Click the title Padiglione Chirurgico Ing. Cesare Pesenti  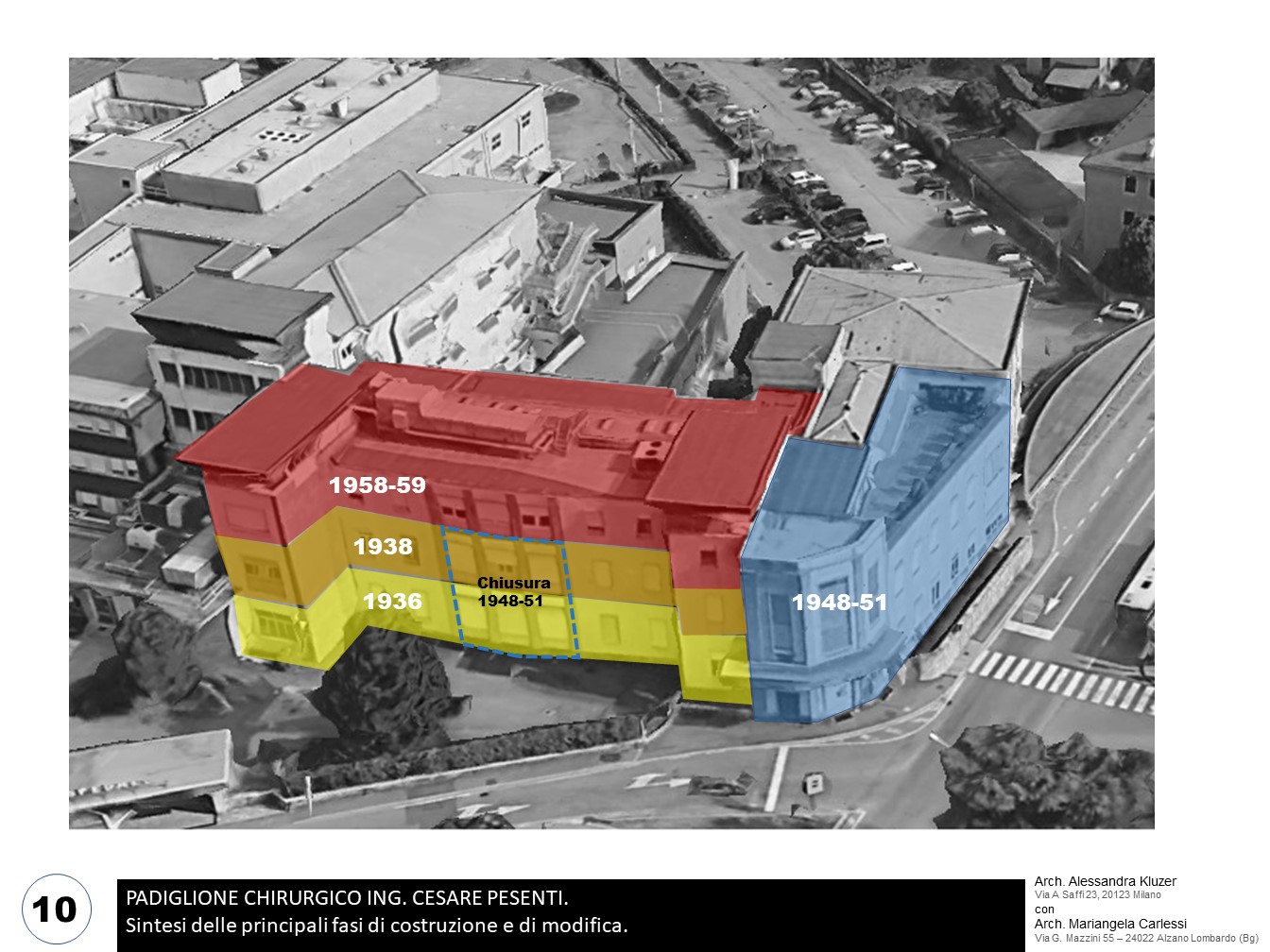pos(347,897)
